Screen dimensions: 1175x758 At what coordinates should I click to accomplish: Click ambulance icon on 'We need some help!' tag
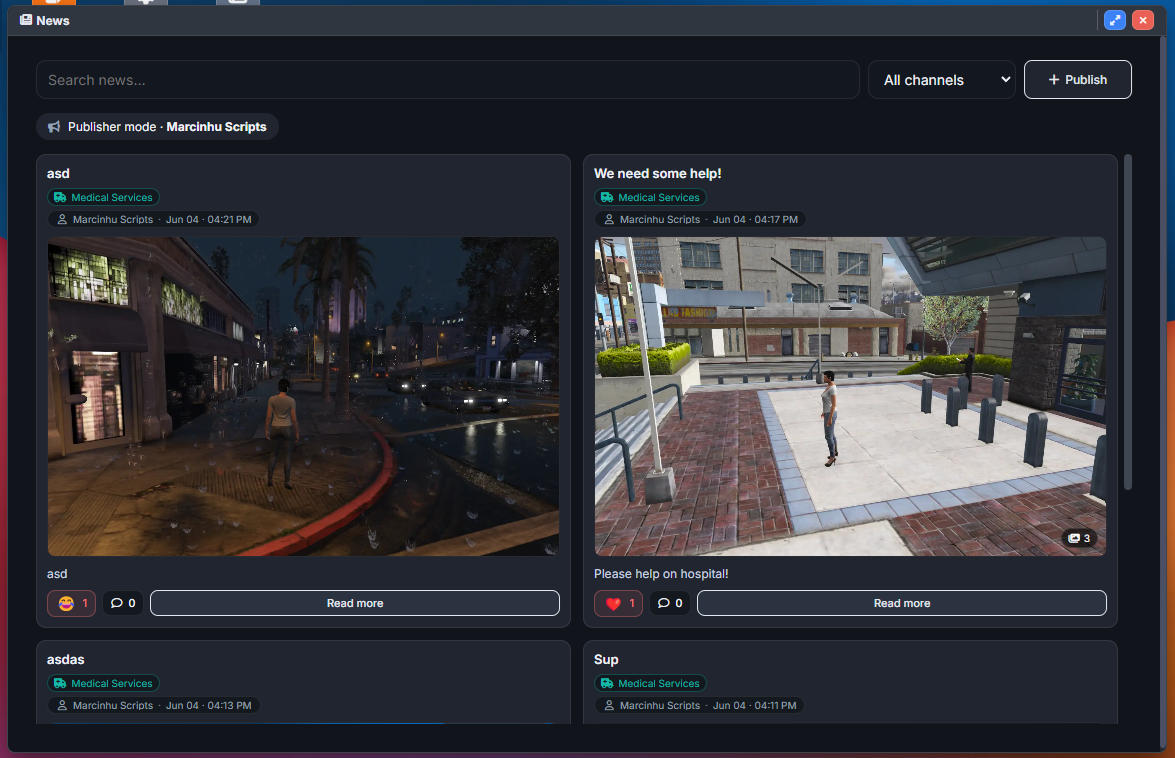[x=607, y=198]
